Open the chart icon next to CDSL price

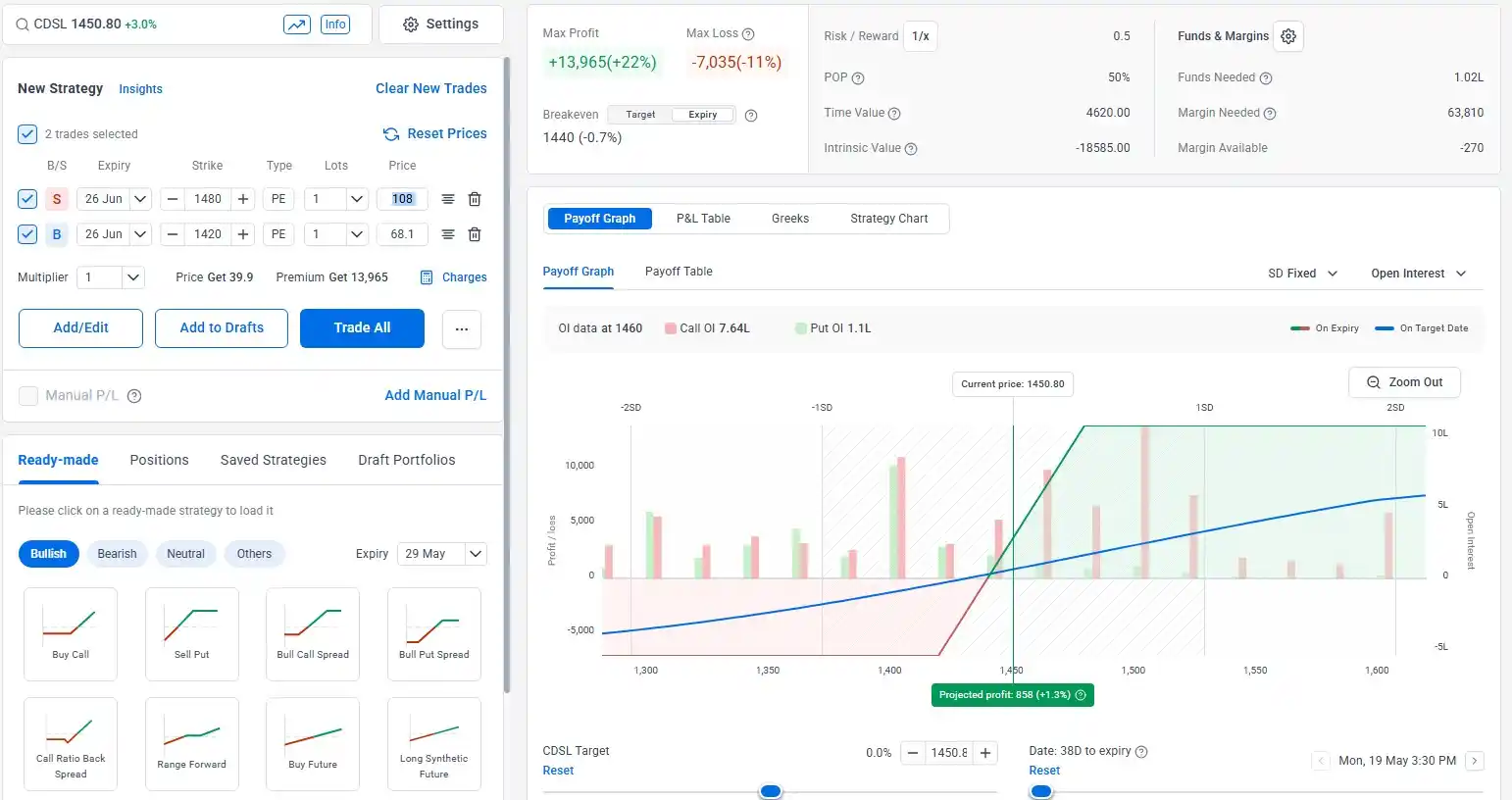[297, 25]
